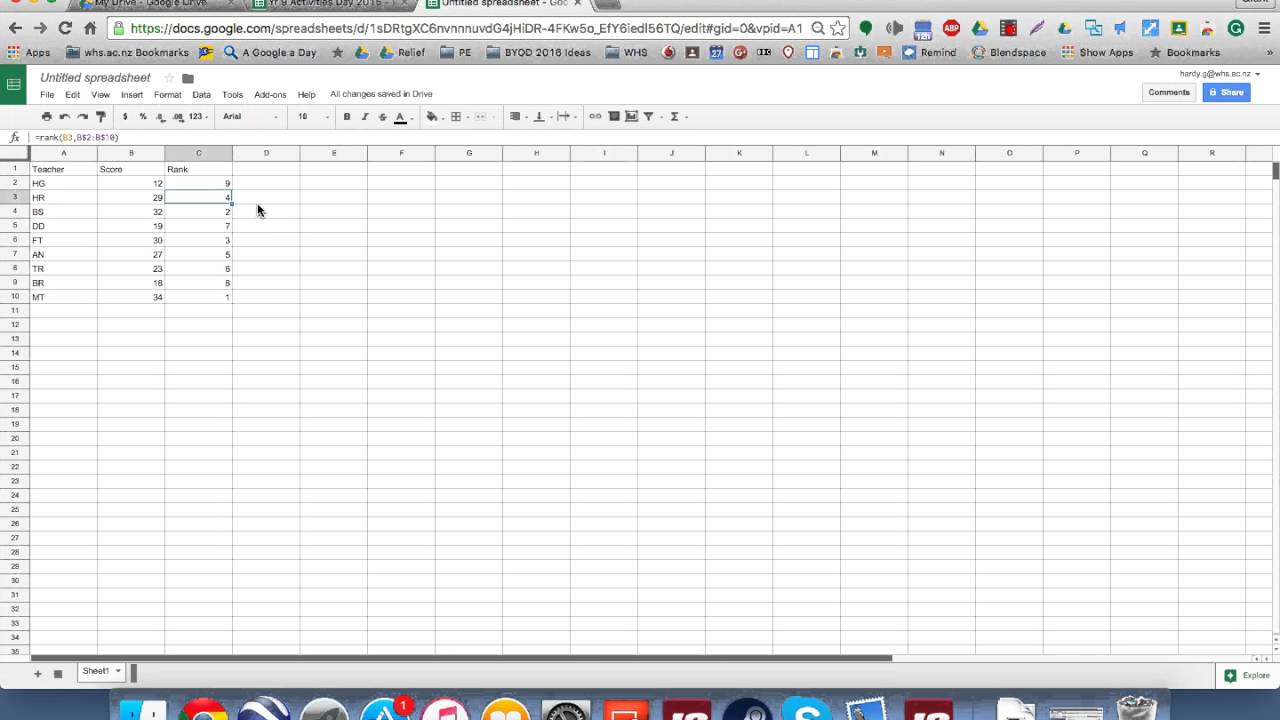Open the font size 10 dropdown
The width and height of the screenshot is (1280, 720).
313,117
